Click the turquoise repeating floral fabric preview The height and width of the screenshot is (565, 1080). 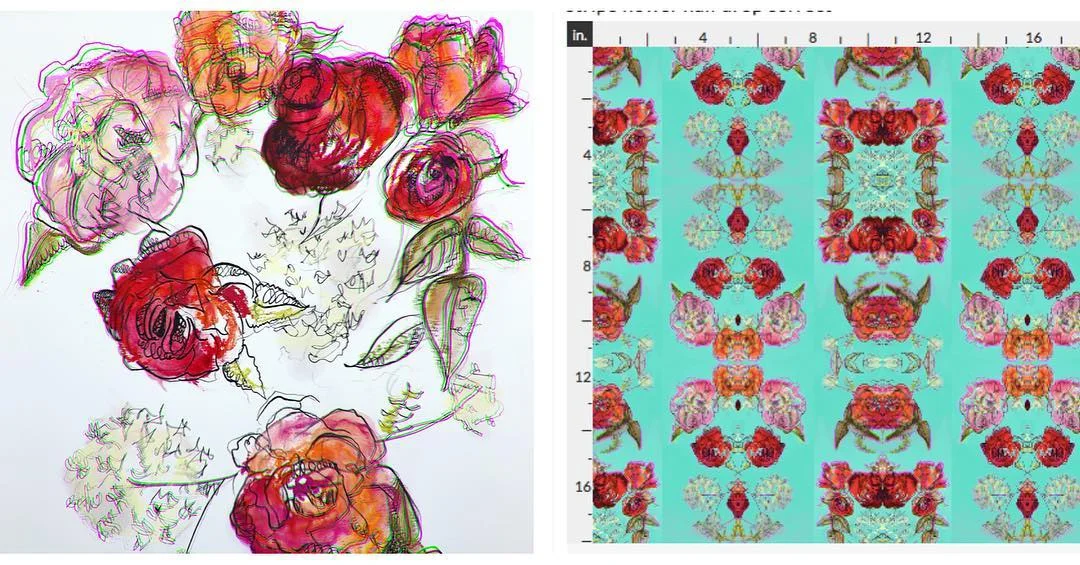pyautogui.click(x=836, y=295)
